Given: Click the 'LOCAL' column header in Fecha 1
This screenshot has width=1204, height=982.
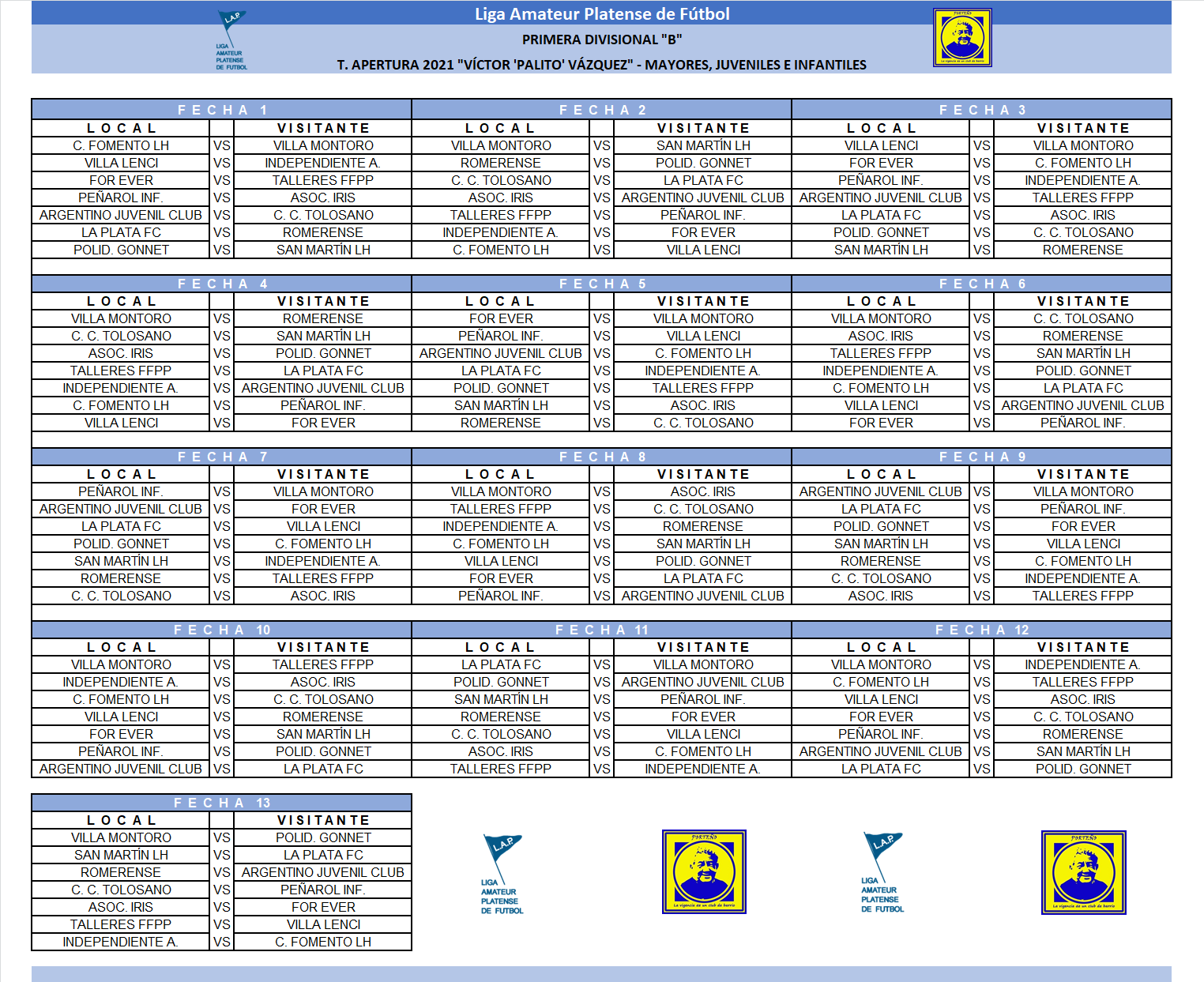Looking at the screenshot, I should 122,128.
